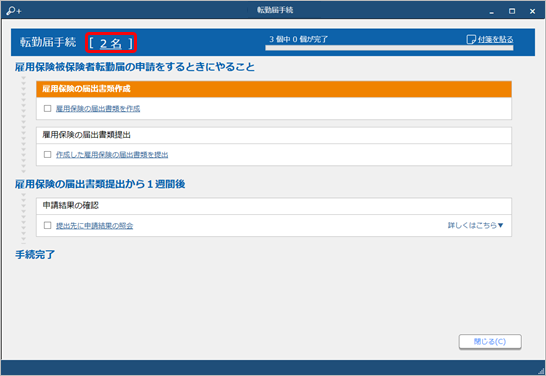Click the 転勤届手続 banner title

[48, 42]
